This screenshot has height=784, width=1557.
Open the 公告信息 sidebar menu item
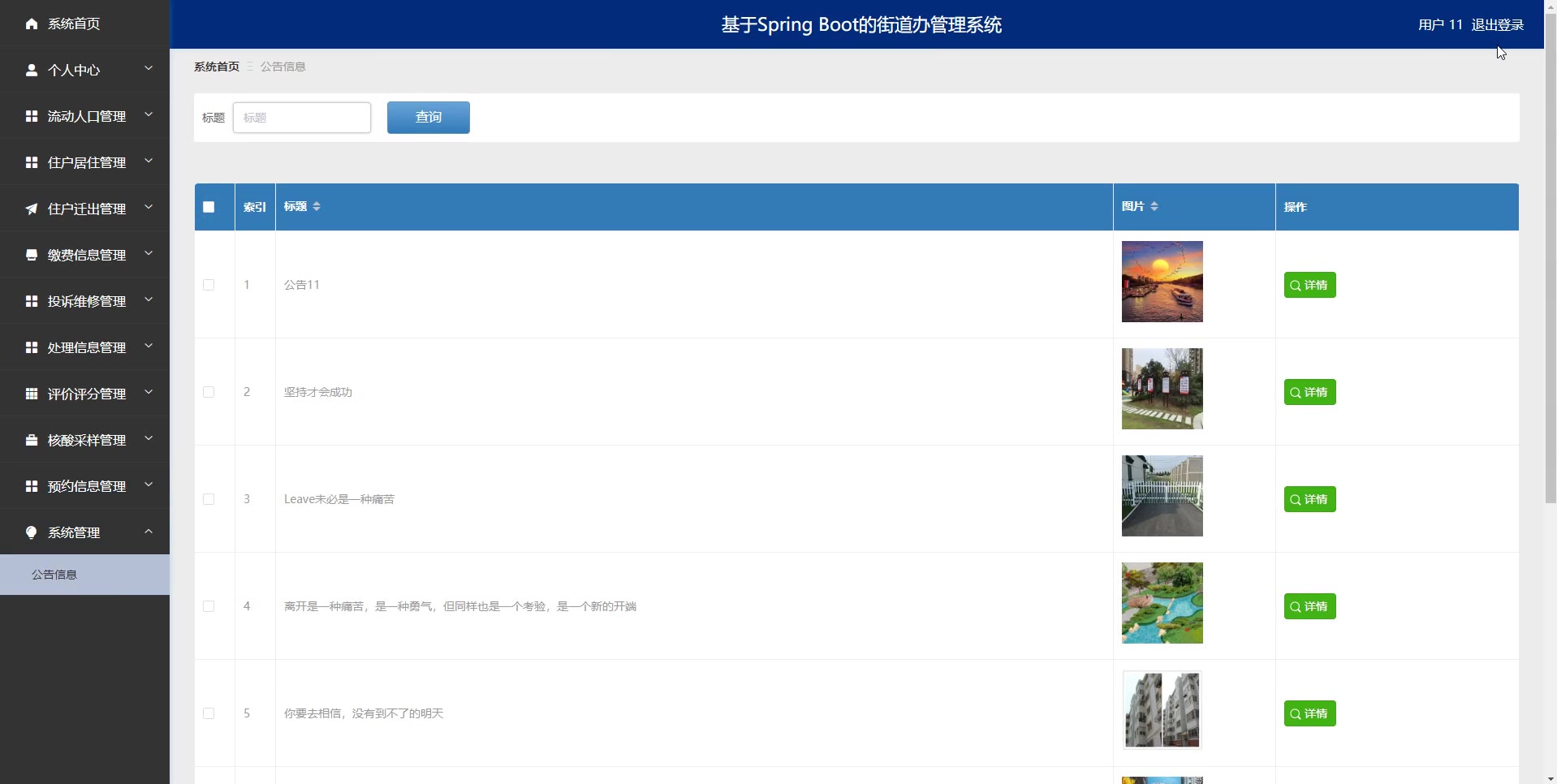coord(54,575)
